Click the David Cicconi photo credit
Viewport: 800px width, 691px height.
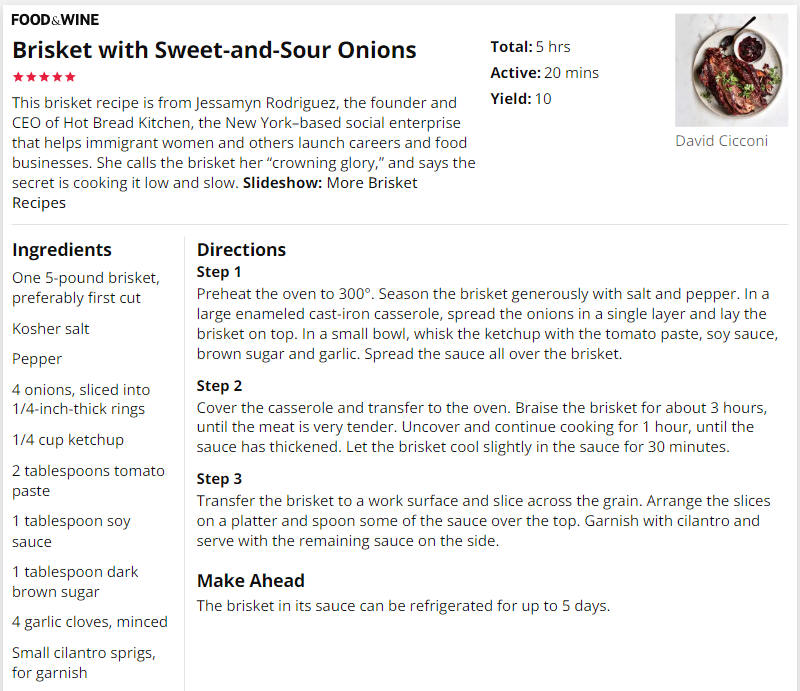[x=721, y=141]
